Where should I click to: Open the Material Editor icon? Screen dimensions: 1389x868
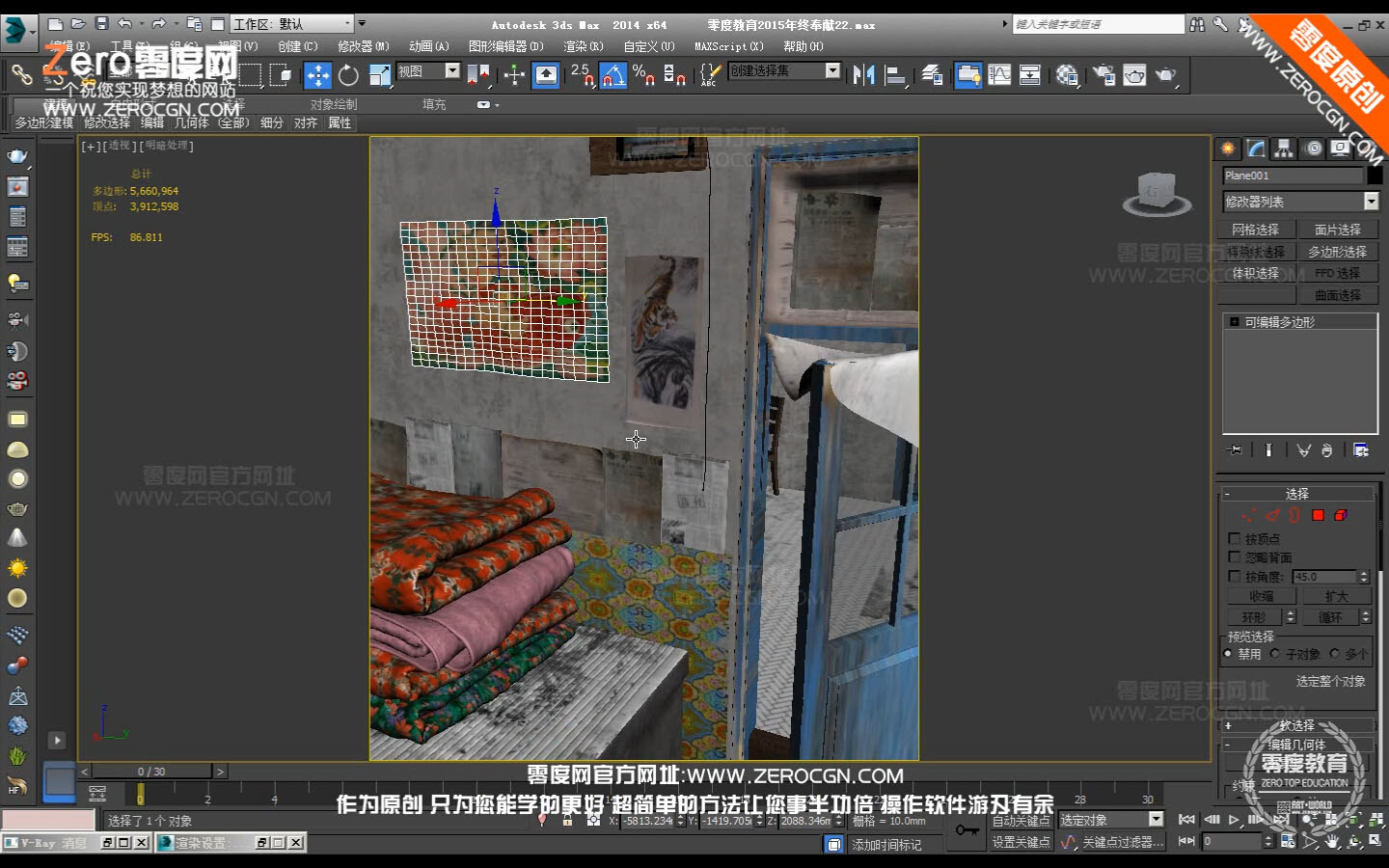click(x=1067, y=75)
